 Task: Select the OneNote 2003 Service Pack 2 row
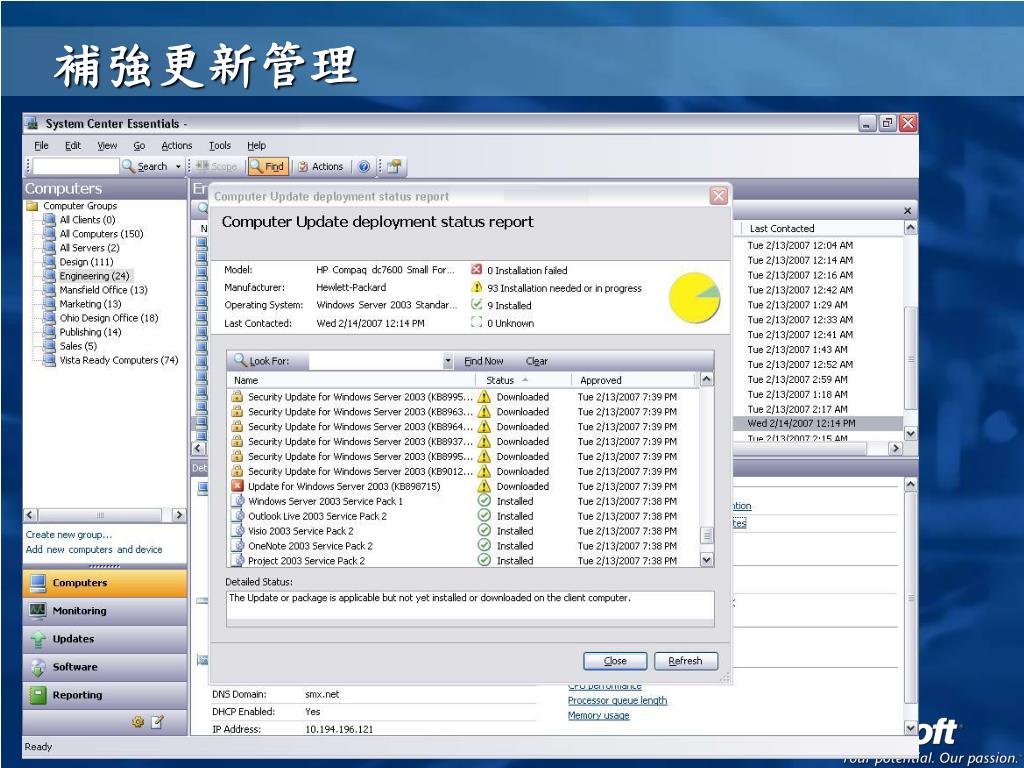coord(463,546)
